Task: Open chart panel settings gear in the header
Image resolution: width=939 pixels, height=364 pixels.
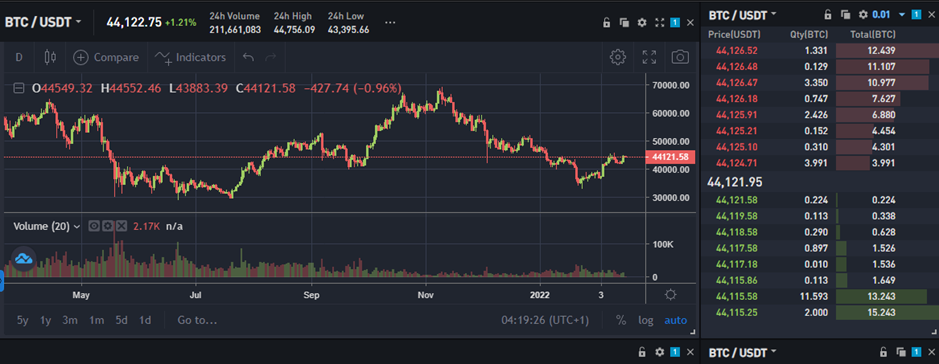Action: point(642,23)
